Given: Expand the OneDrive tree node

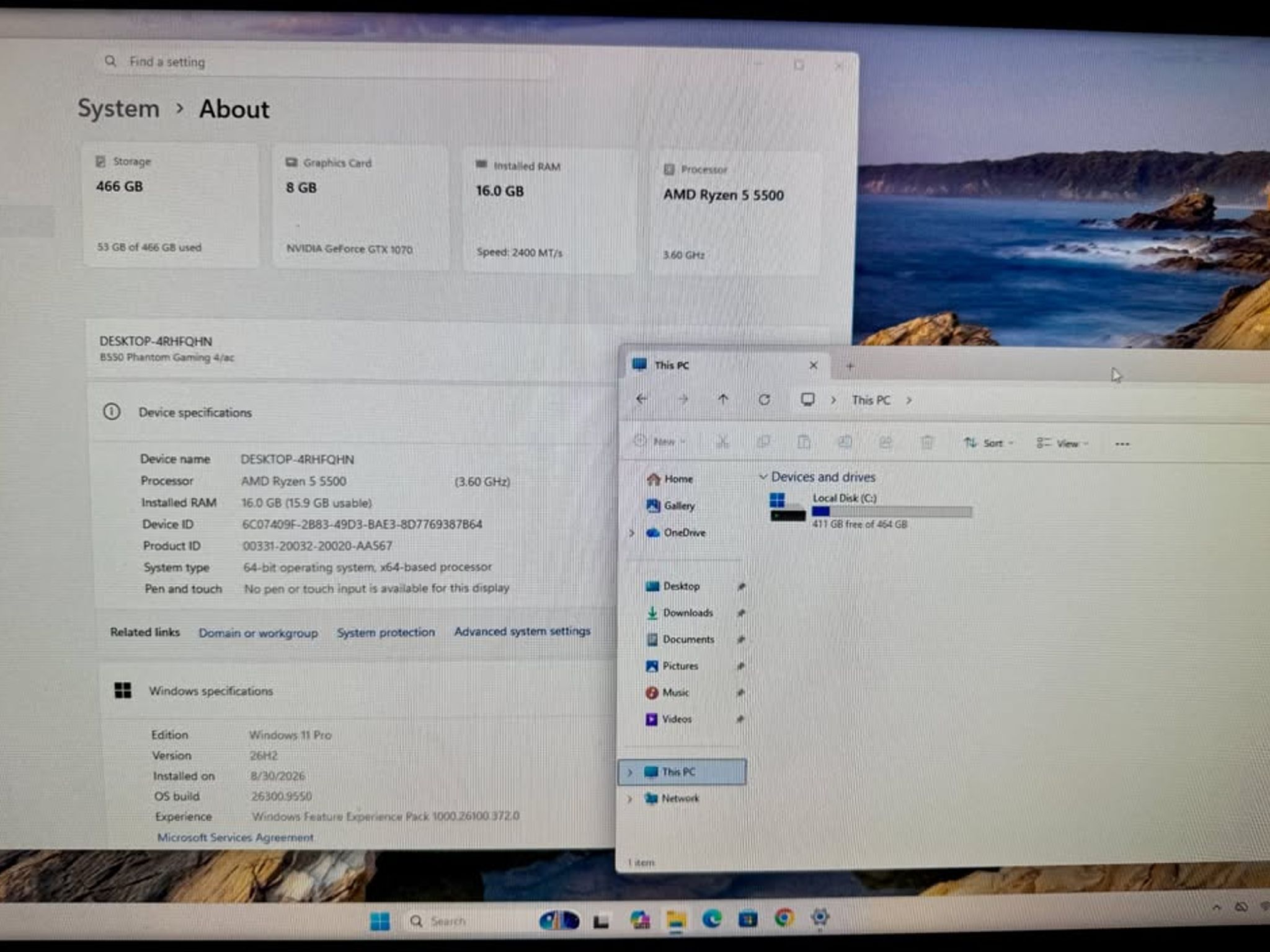Looking at the screenshot, I should [x=631, y=532].
